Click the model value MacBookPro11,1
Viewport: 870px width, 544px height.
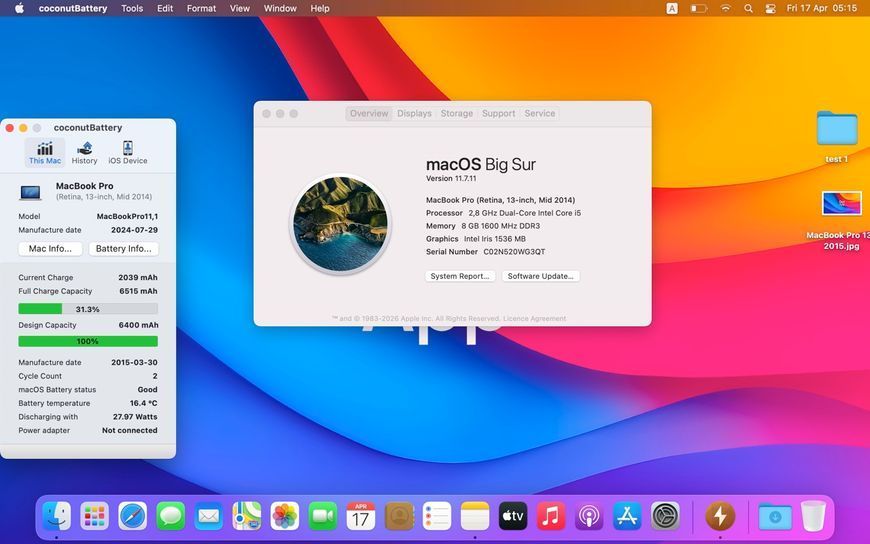127,216
